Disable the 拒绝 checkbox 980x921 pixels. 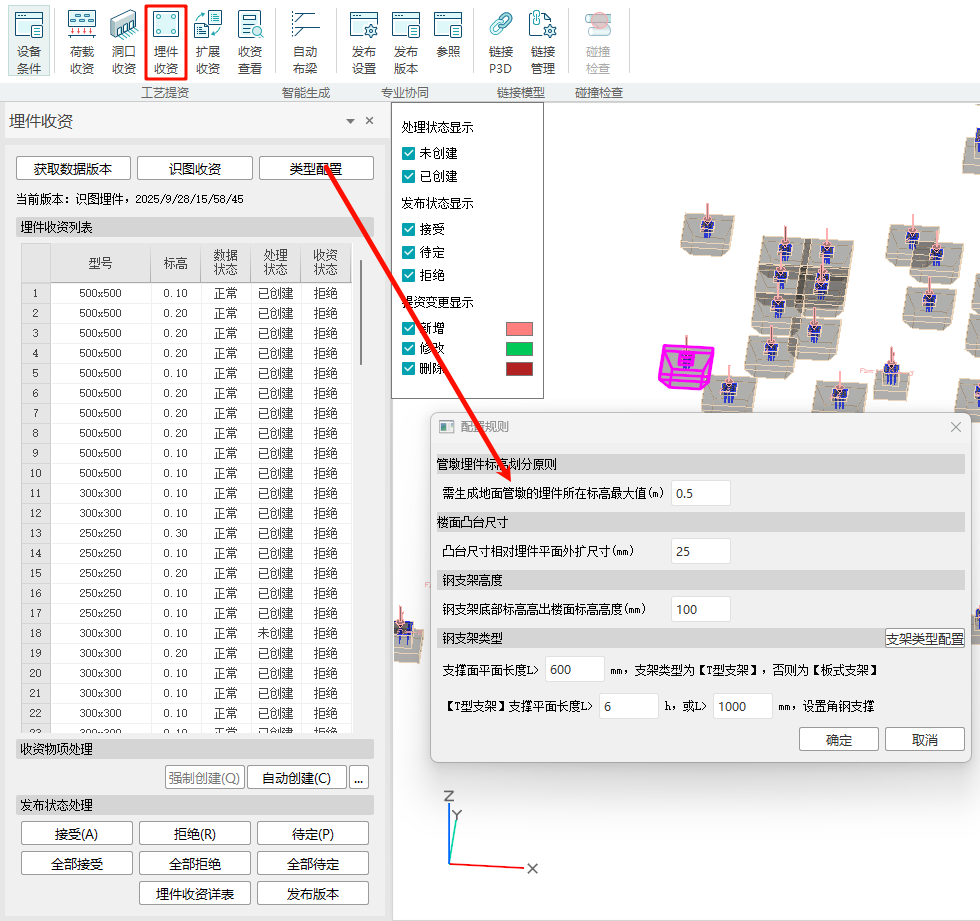pos(408,275)
